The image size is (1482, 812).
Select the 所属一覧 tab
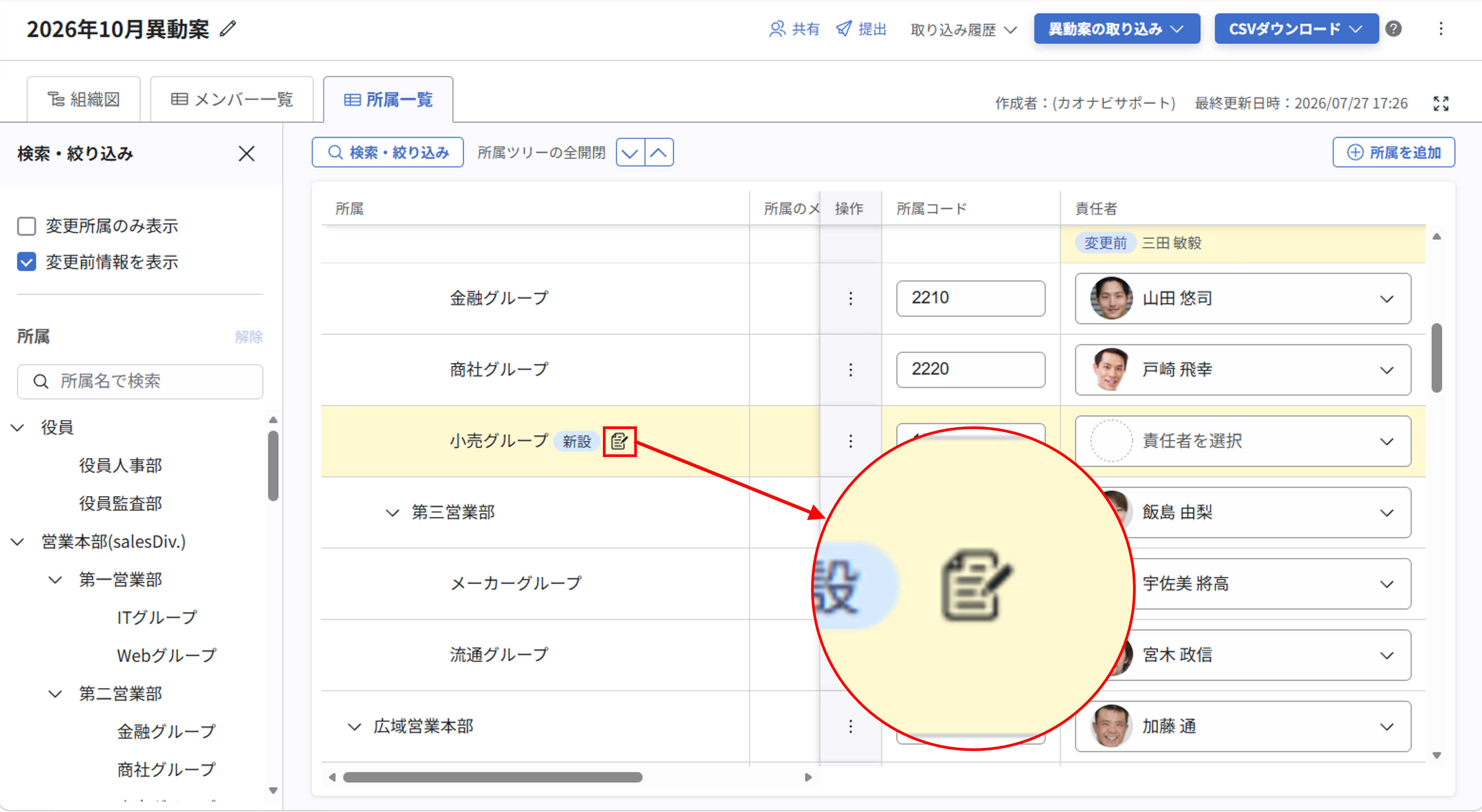pos(388,99)
